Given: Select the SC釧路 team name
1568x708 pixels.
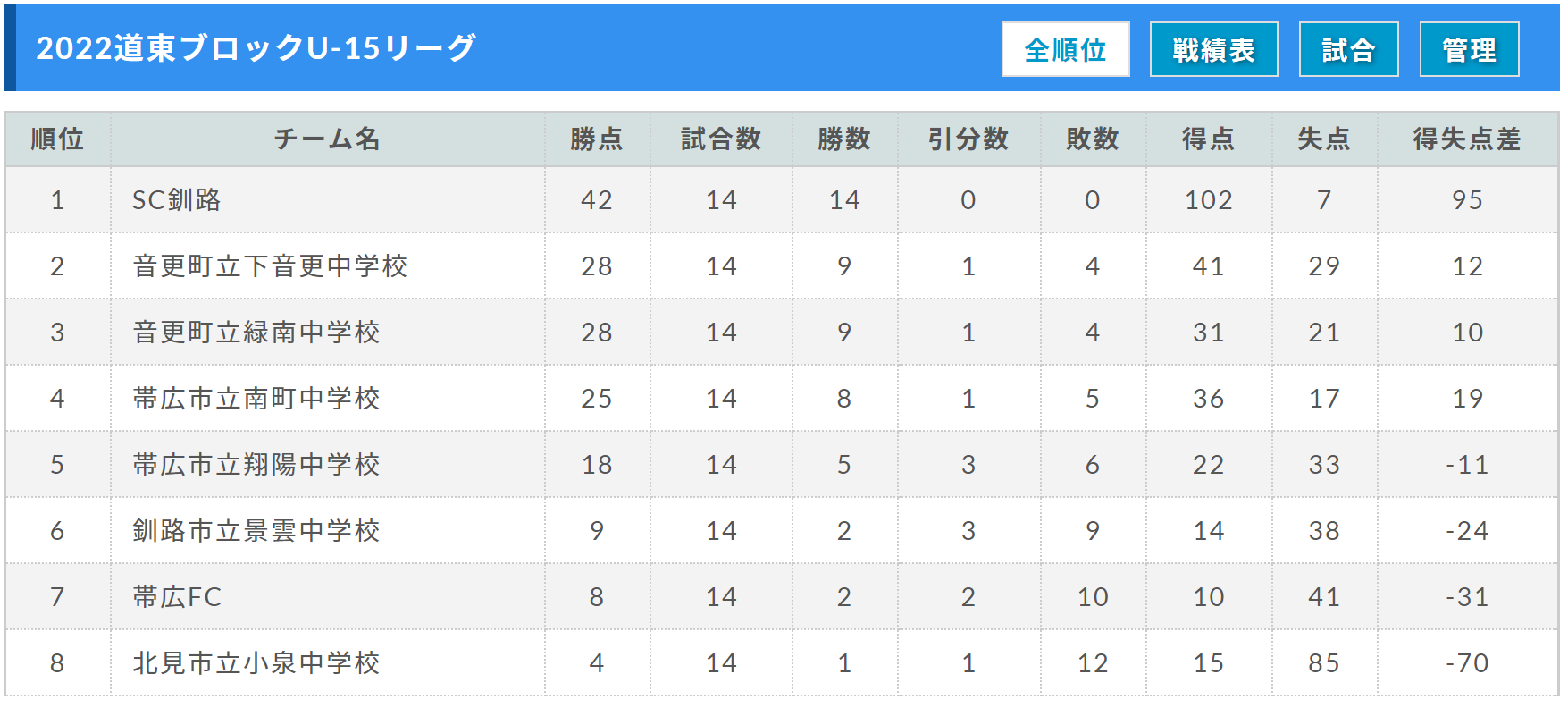Looking at the screenshot, I should pyautogui.click(x=177, y=200).
